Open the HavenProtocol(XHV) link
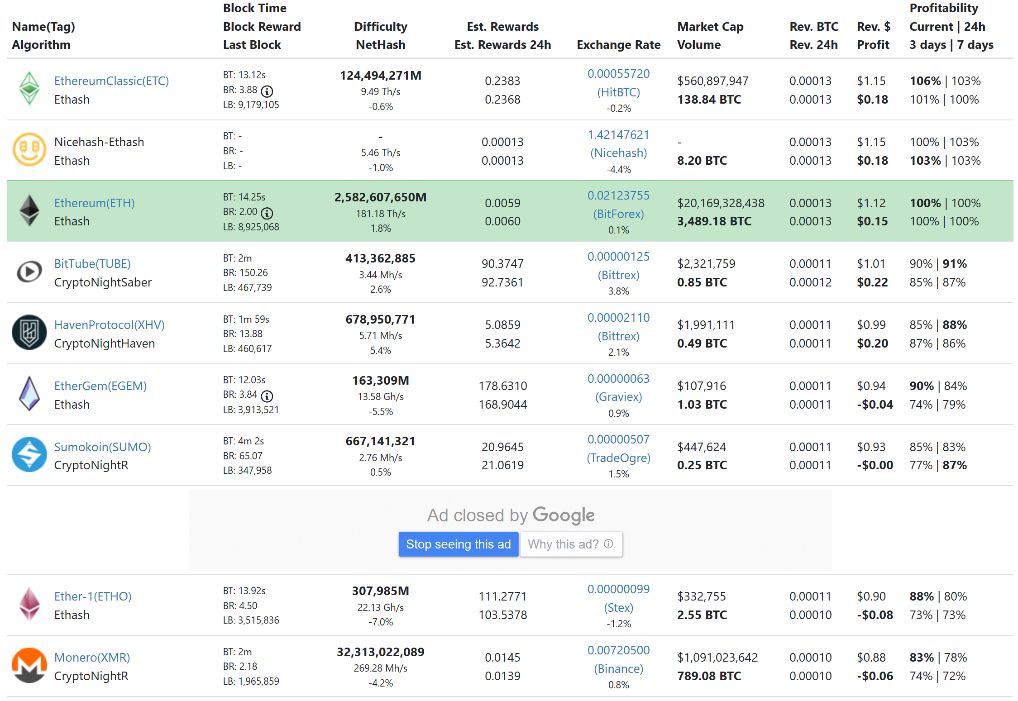Screen dimensions: 1018x701 (109, 325)
